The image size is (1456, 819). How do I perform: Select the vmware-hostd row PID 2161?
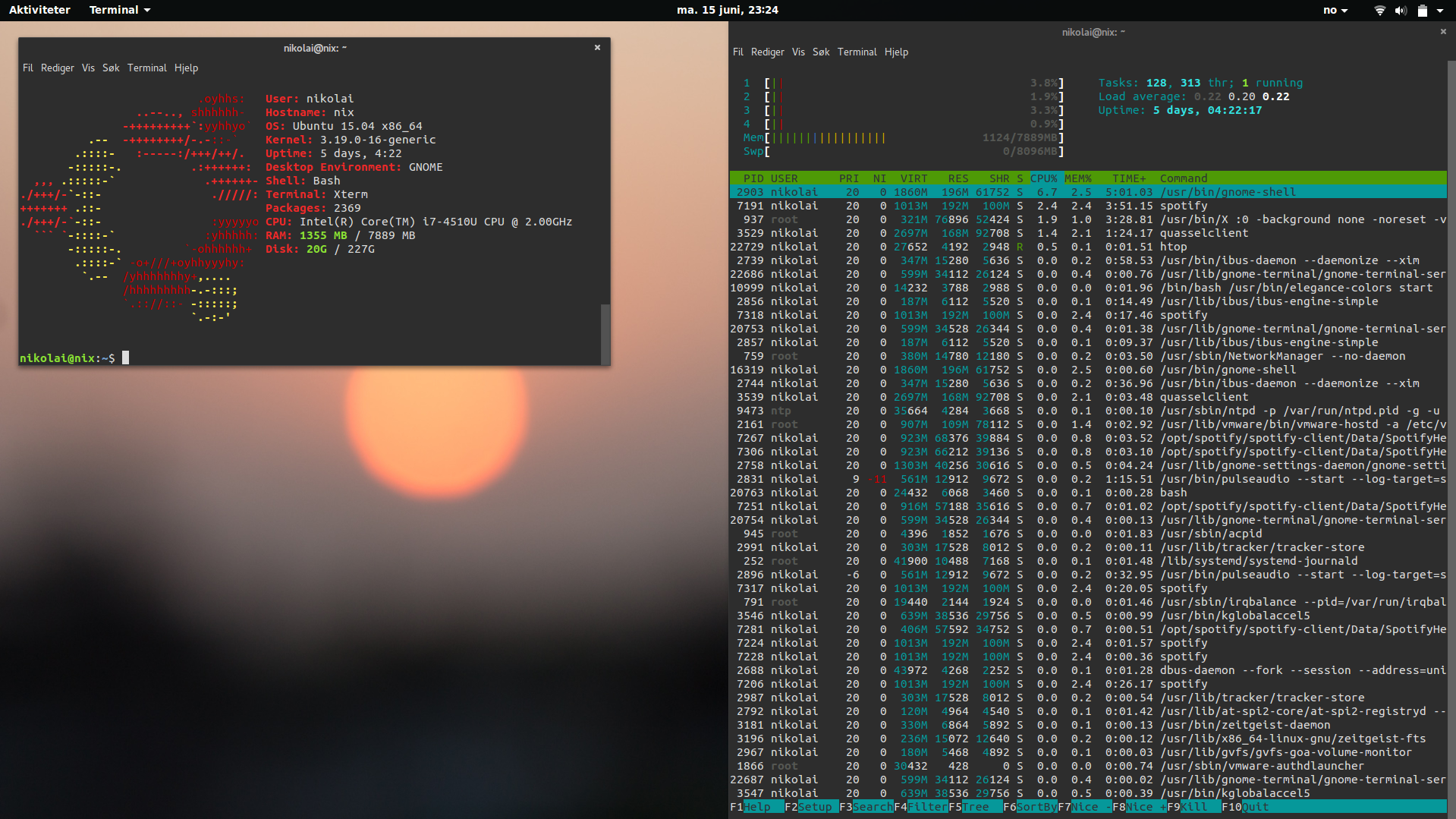(x=1088, y=424)
